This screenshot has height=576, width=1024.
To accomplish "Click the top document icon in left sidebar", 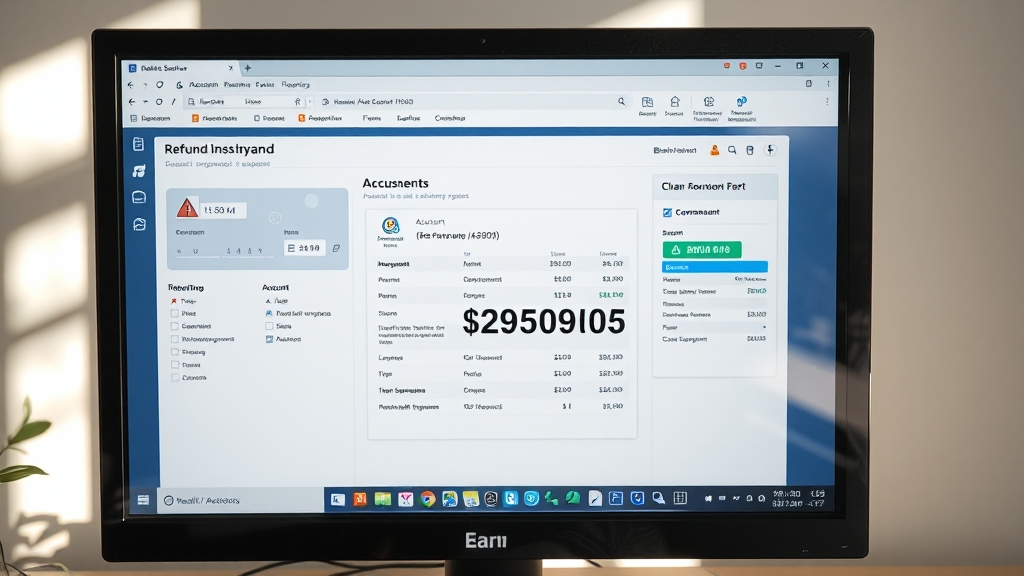I will 139,145.
